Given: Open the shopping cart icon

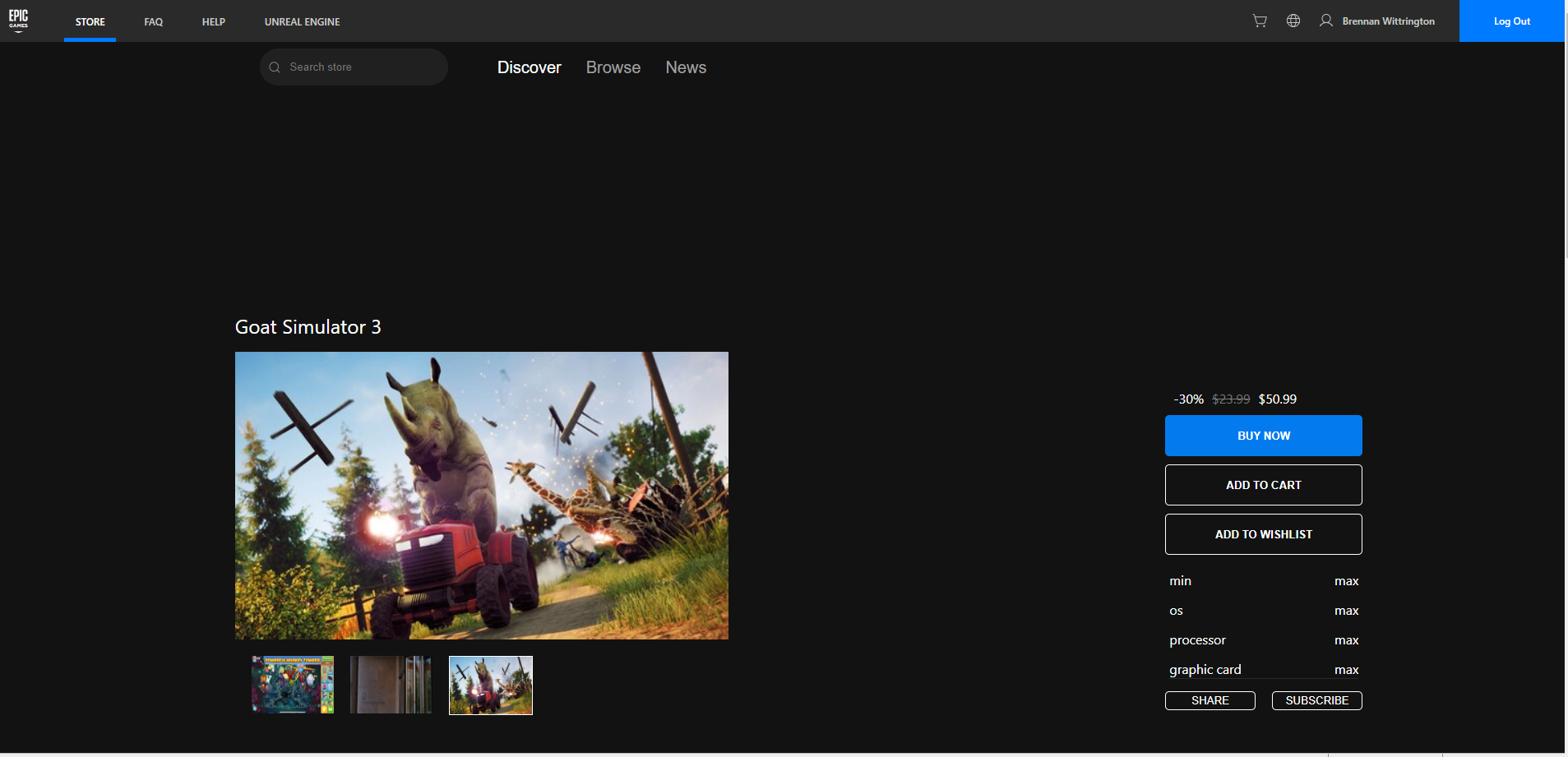Looking at the screenshot, I should click(x=1260, y=21).
